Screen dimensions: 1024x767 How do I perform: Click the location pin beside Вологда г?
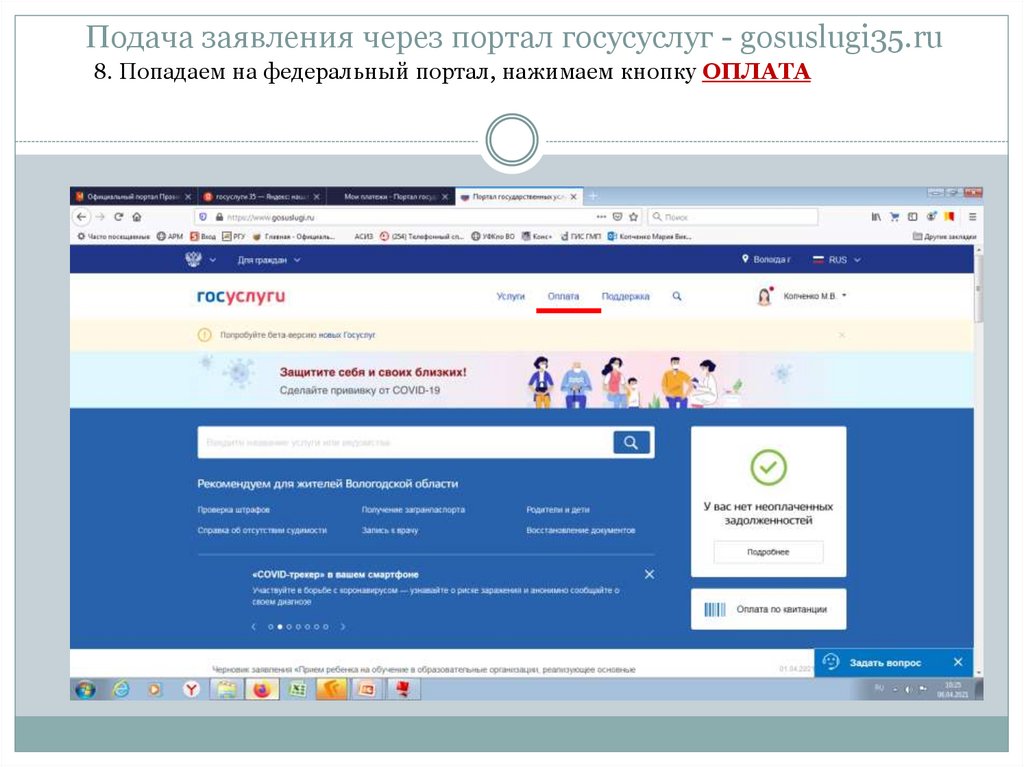click(x=744, y=259)
